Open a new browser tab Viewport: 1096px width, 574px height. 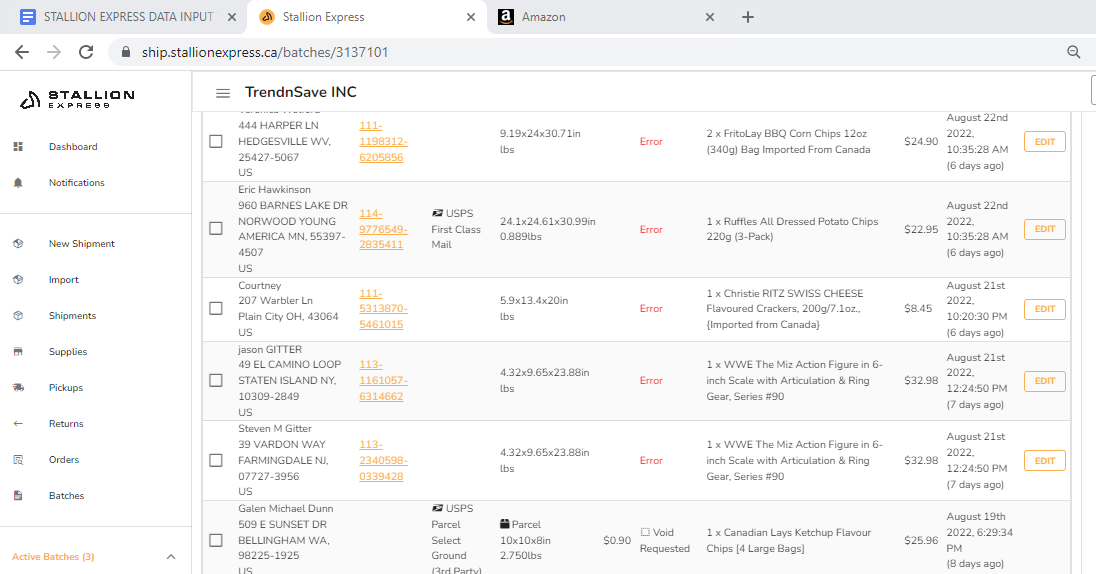748,17
